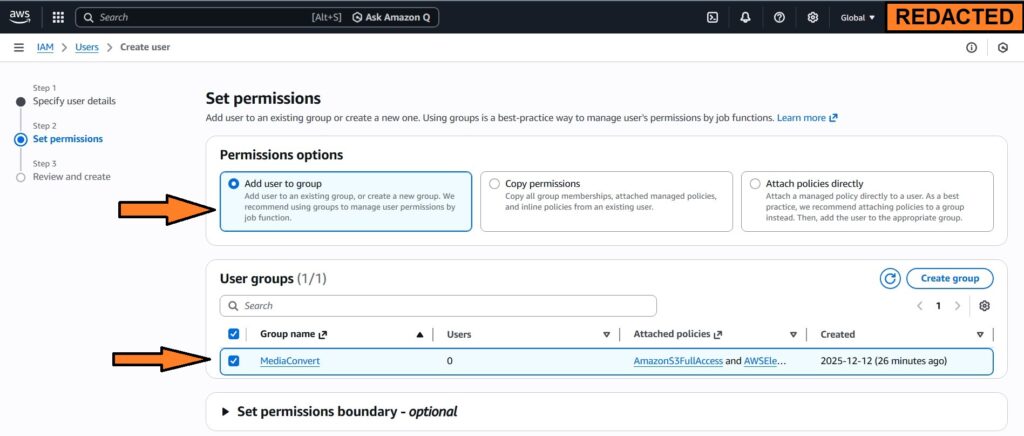
Task: Refresh the user groups list
Action: pyautogui.click(x=890, y=278)
